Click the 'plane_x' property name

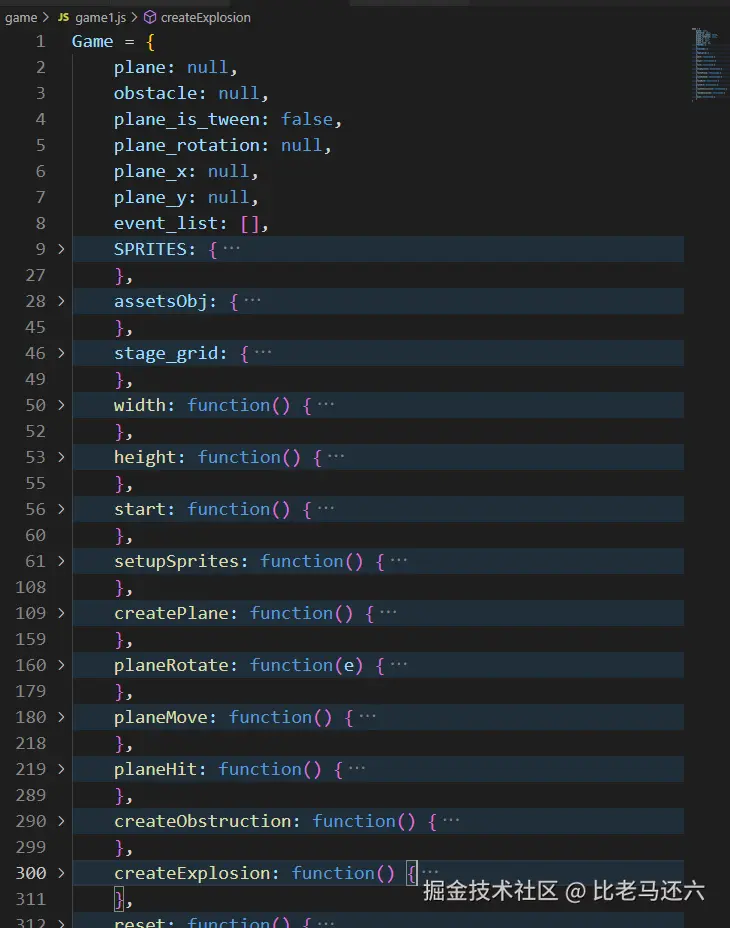pos(150,172)
